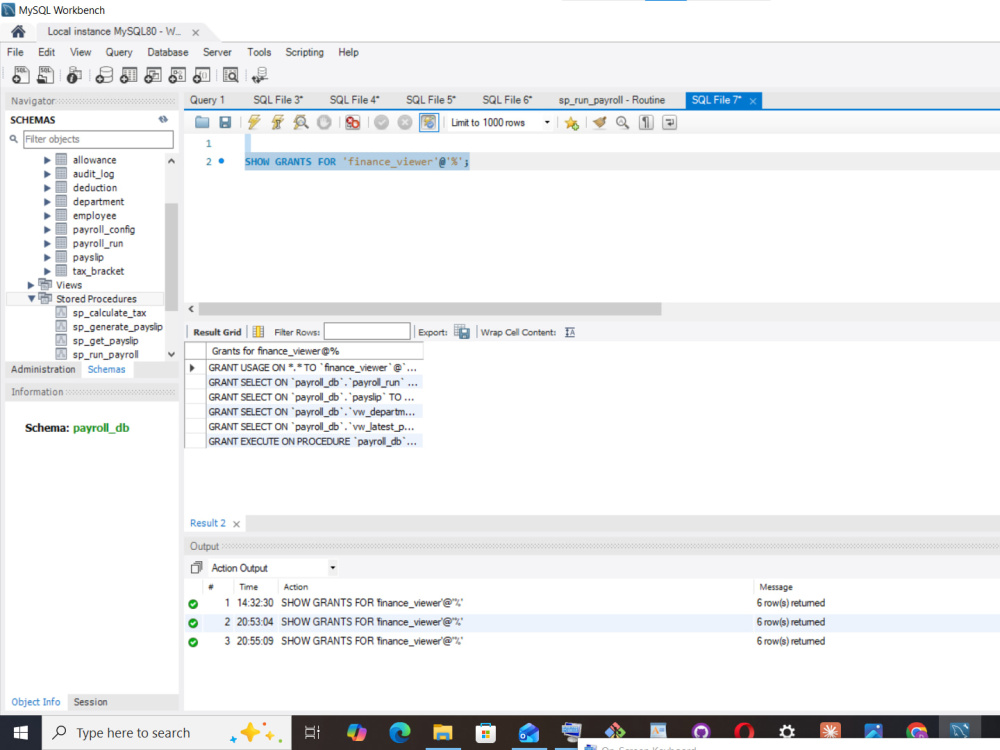Open the Query menu

[x=119, y=52]
